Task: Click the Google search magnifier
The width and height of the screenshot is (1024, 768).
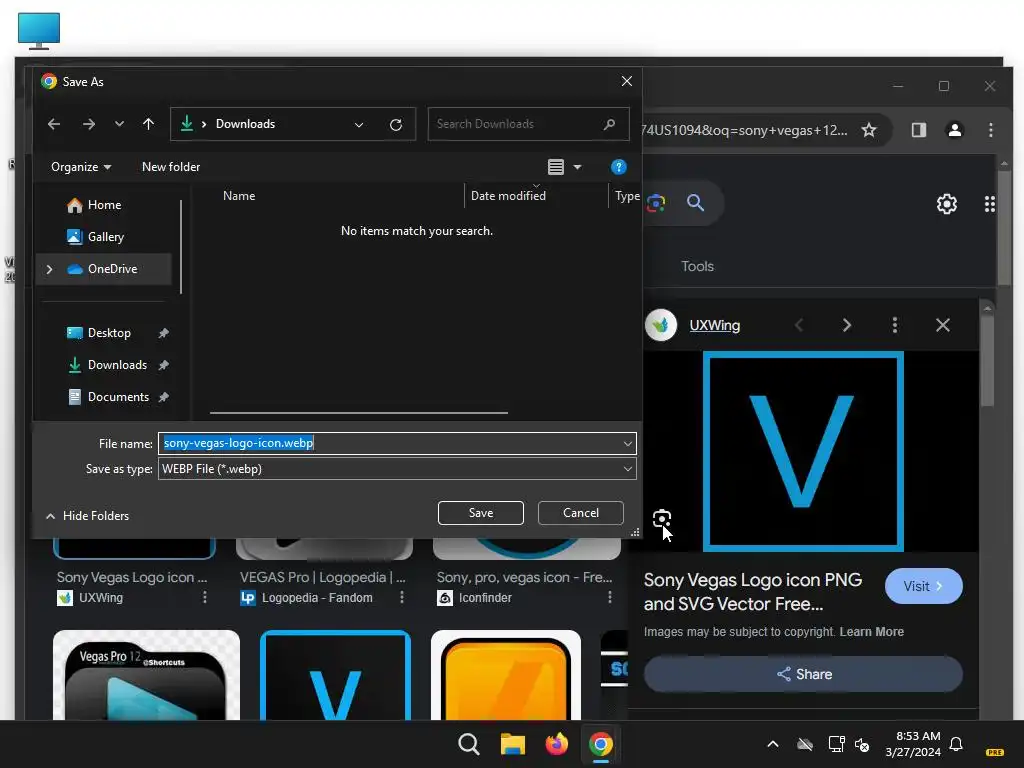Action: point(696,203)
